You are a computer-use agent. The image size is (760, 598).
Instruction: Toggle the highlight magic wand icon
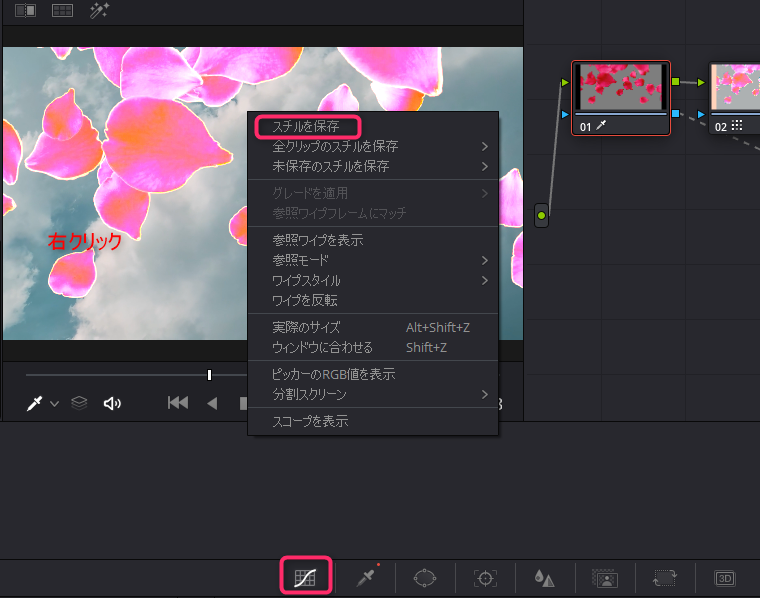point(99,10)
